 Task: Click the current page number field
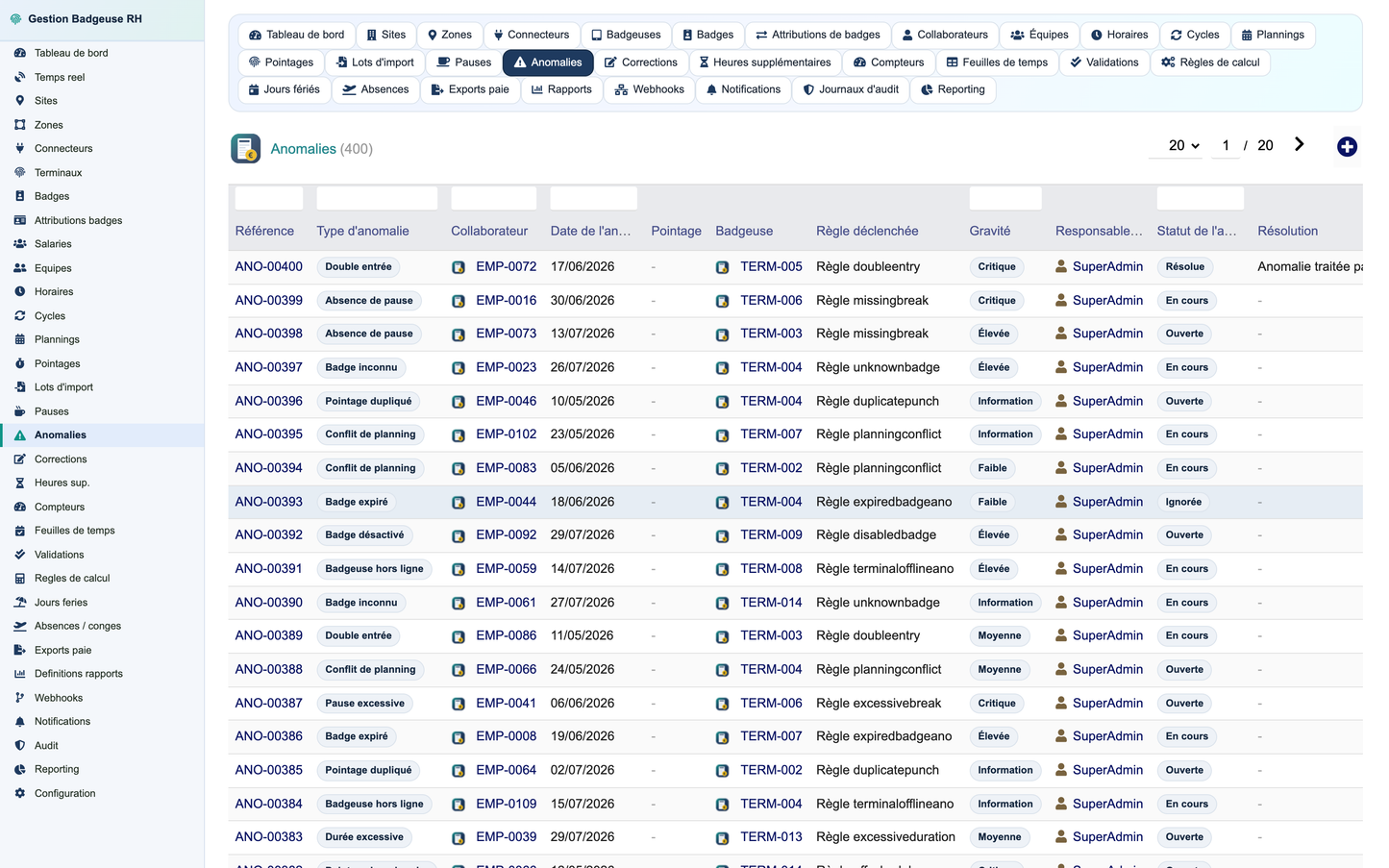(x=1226, y=145)
